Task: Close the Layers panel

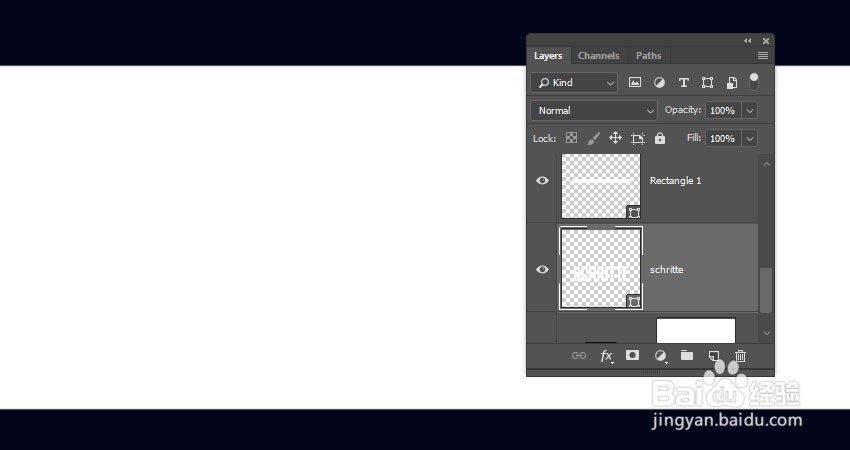Action: (766, 41)
